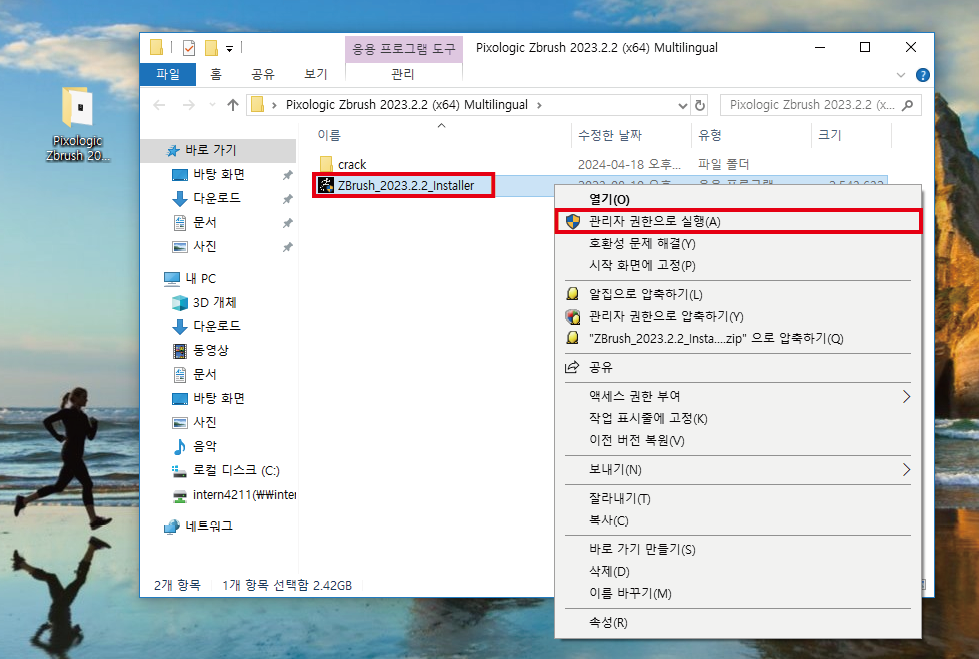Open pinned 사진 under quick access

(x=205, y=246)
